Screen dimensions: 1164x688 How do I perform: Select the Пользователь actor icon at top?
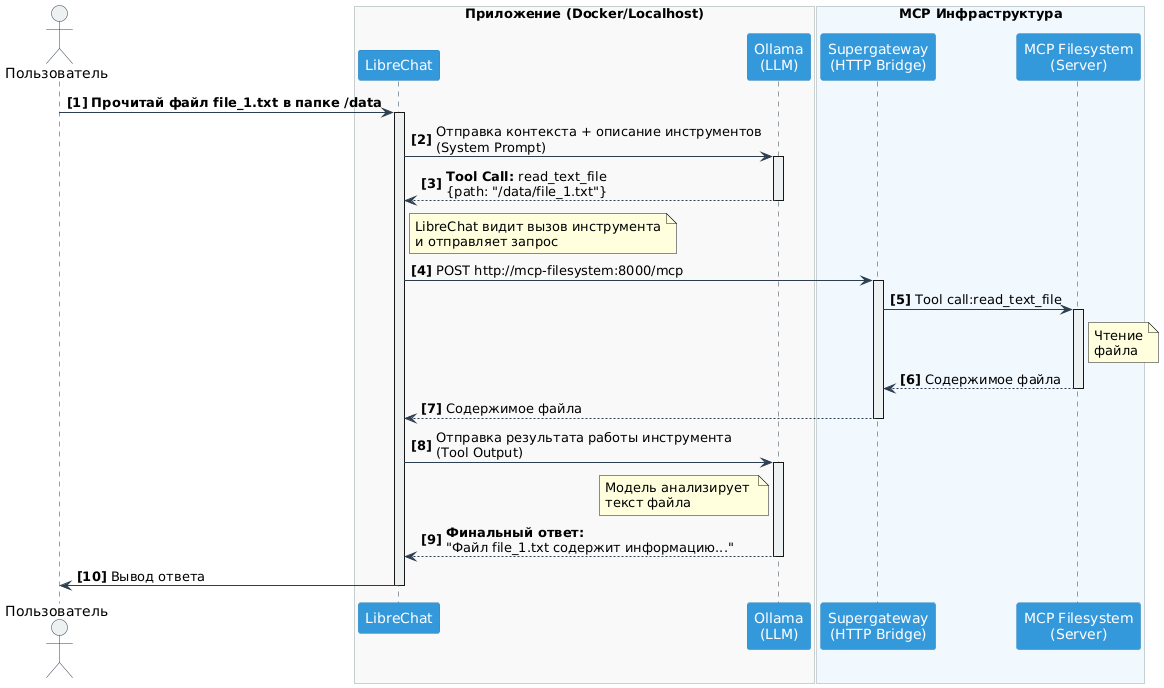(x=58, y=35)
